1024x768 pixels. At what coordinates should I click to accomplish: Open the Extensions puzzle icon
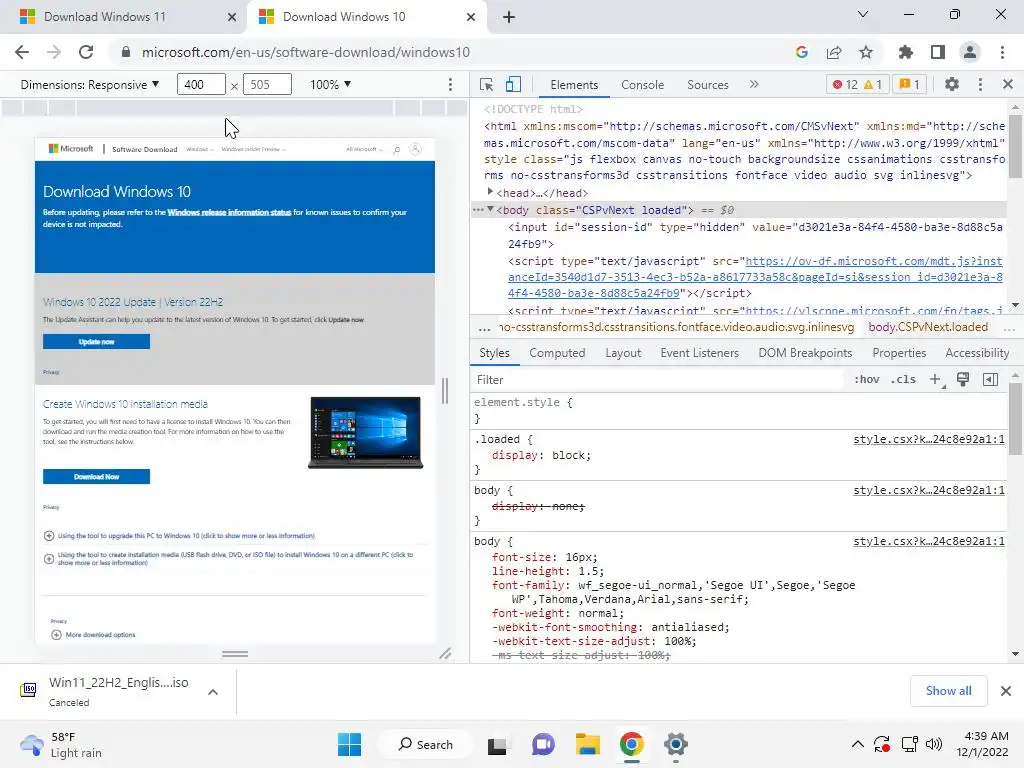(x=906, y=52)
